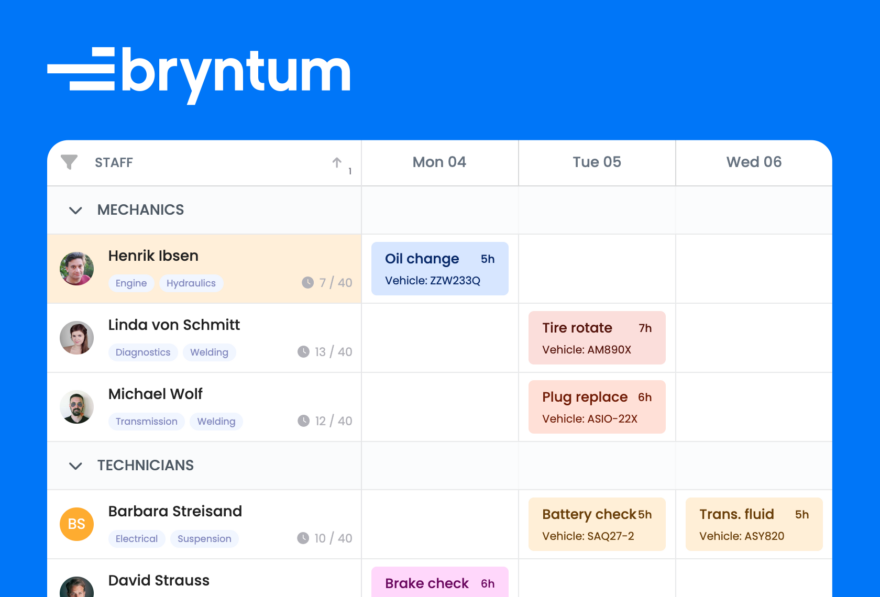The image size is (880, 597).
Task: Click the Transmission skill tag
Action: click(146, 421)
